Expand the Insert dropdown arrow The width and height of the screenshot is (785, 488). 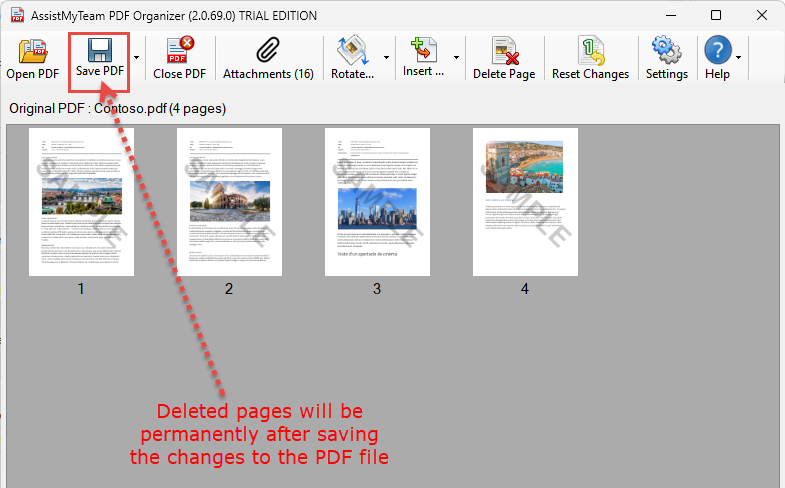[x=457, y=59]
